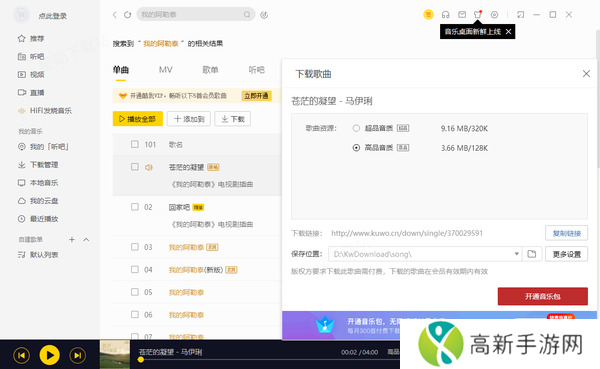Image resolution: width=600 pixels, height=369 pixels.
Task: Open 最近播放 in the sidebar
Action: 38,219
